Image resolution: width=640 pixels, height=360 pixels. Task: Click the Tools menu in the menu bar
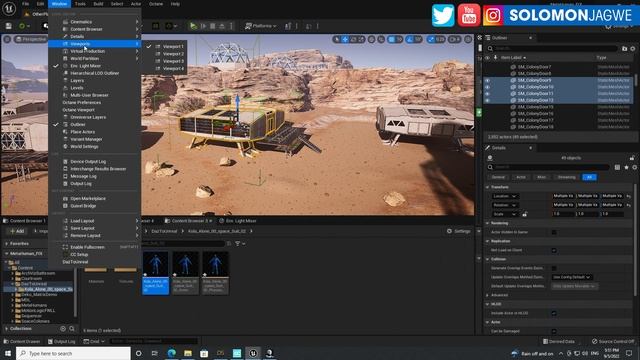[80, 4]
